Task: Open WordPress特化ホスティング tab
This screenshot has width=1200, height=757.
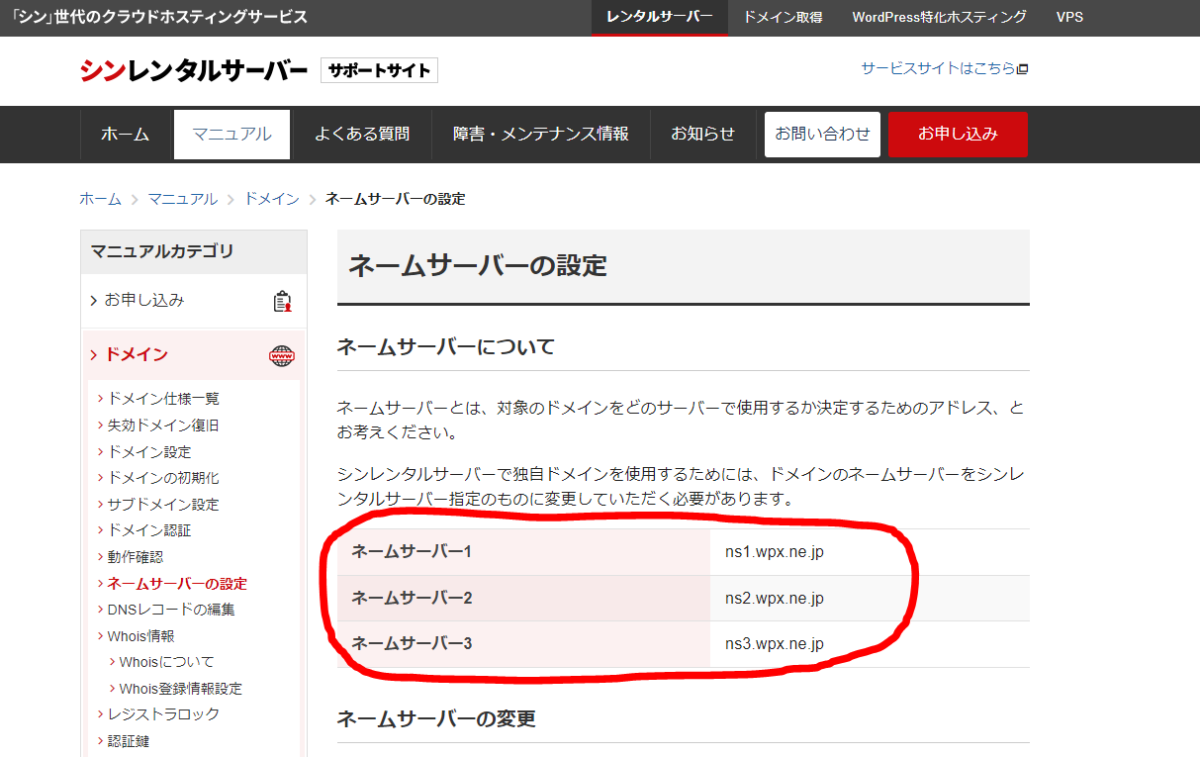Action: pos(939,17)
